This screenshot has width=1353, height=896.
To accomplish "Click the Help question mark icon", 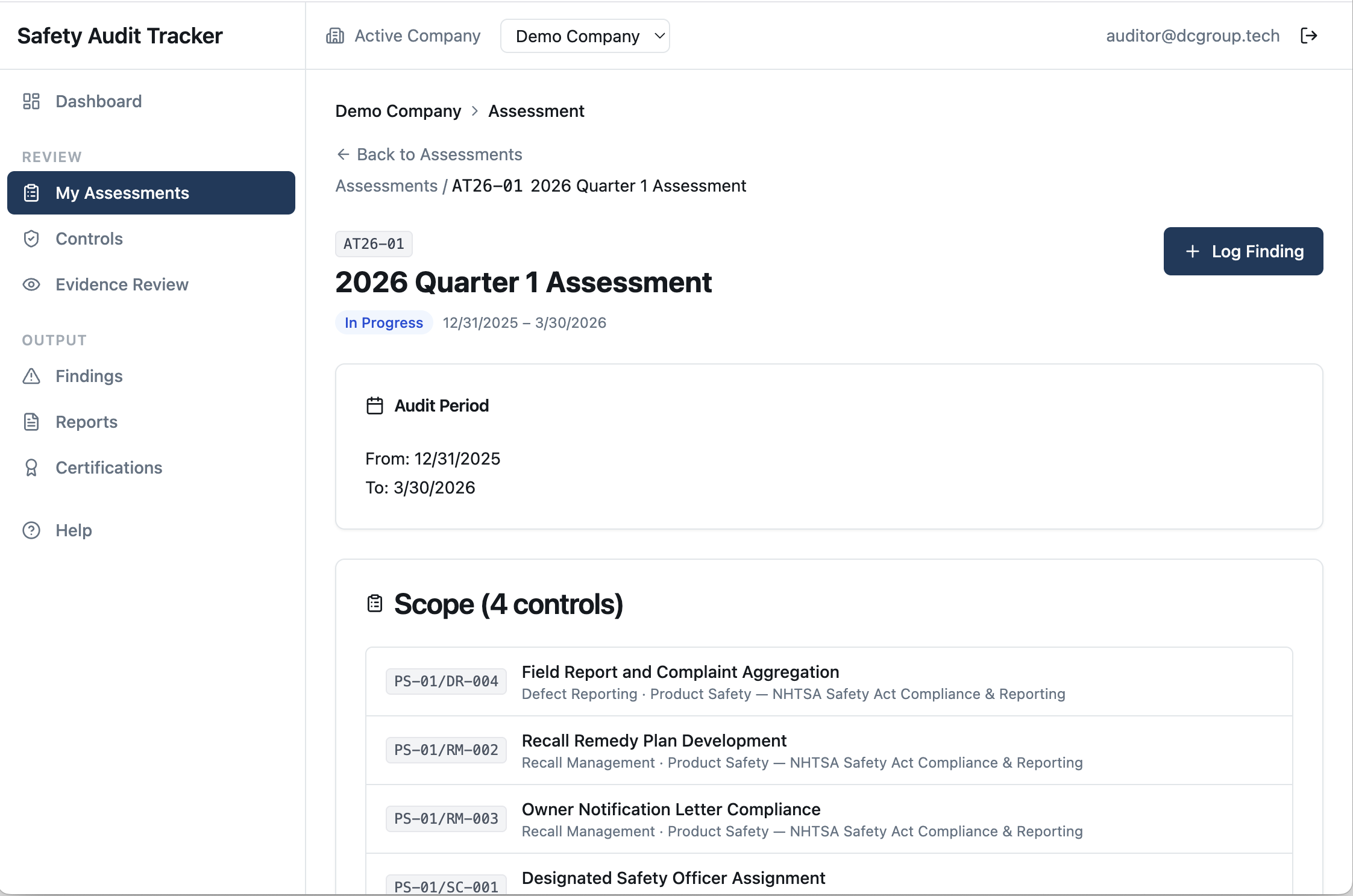I will (x=31, y=530).
